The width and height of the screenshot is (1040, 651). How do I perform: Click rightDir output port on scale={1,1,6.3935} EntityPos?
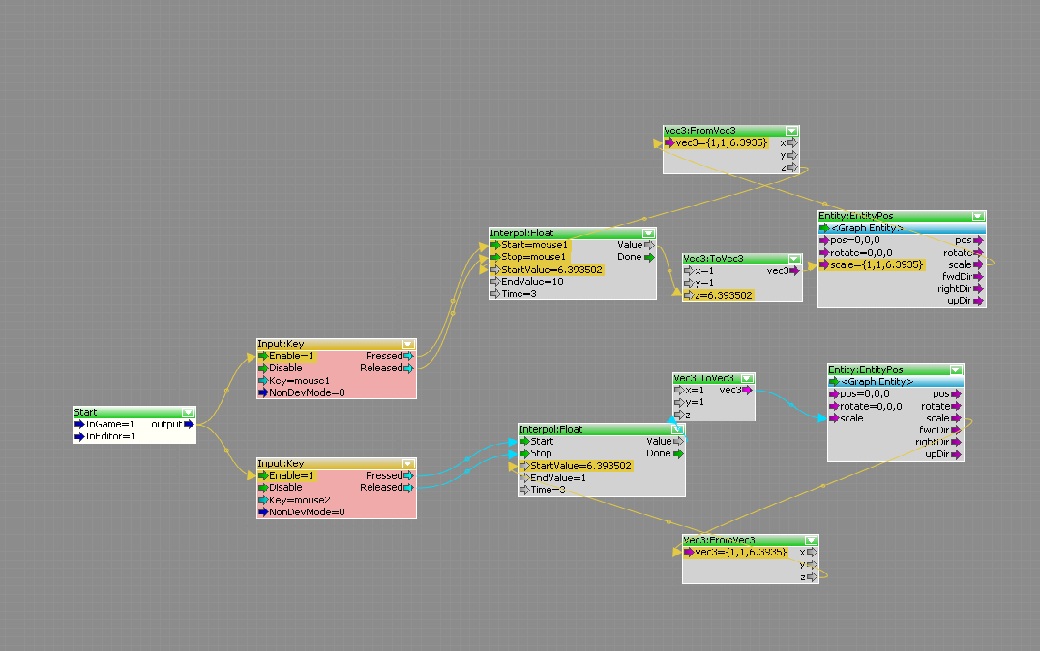click(978, 289)
